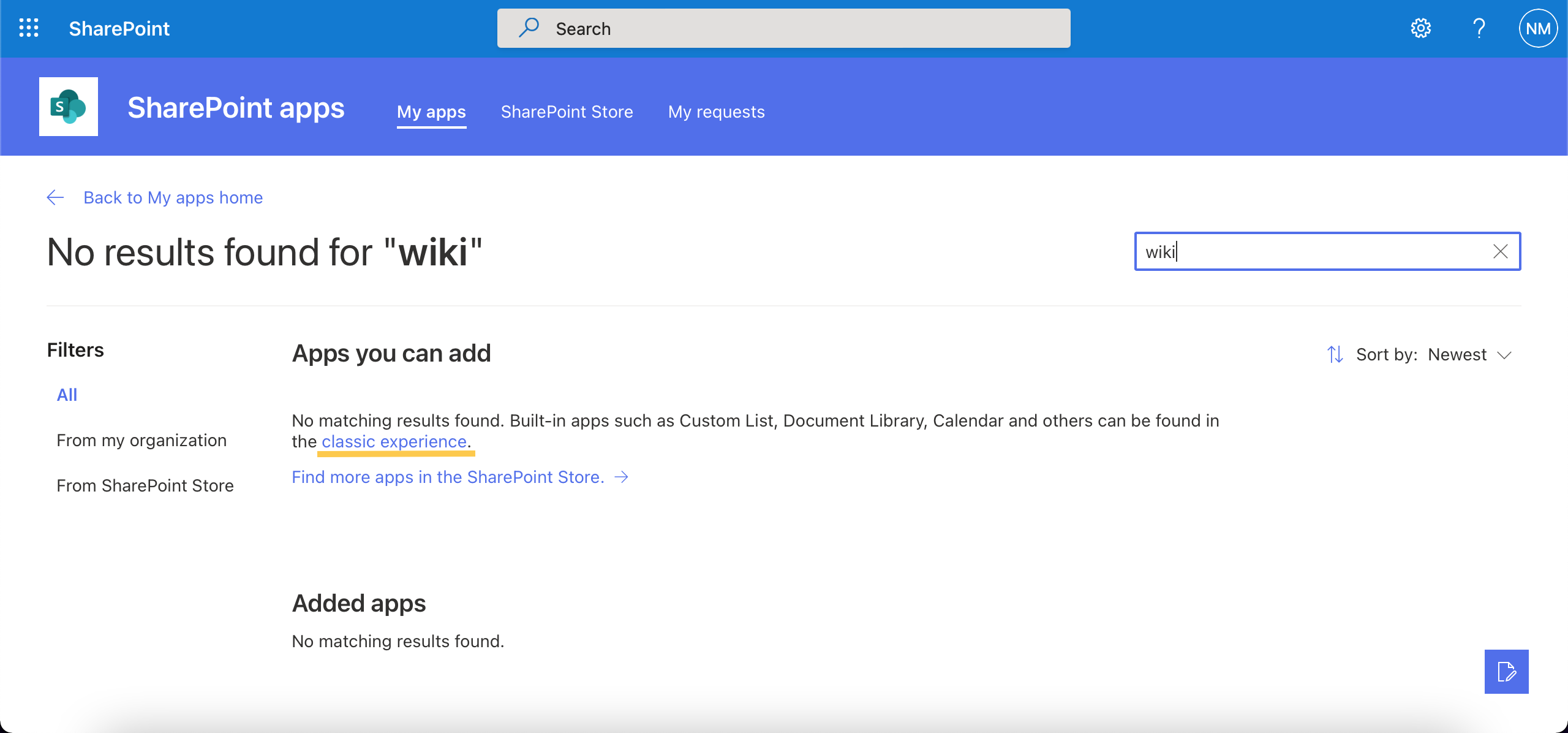Click the sort direction arrows icon

(1336, 354)
